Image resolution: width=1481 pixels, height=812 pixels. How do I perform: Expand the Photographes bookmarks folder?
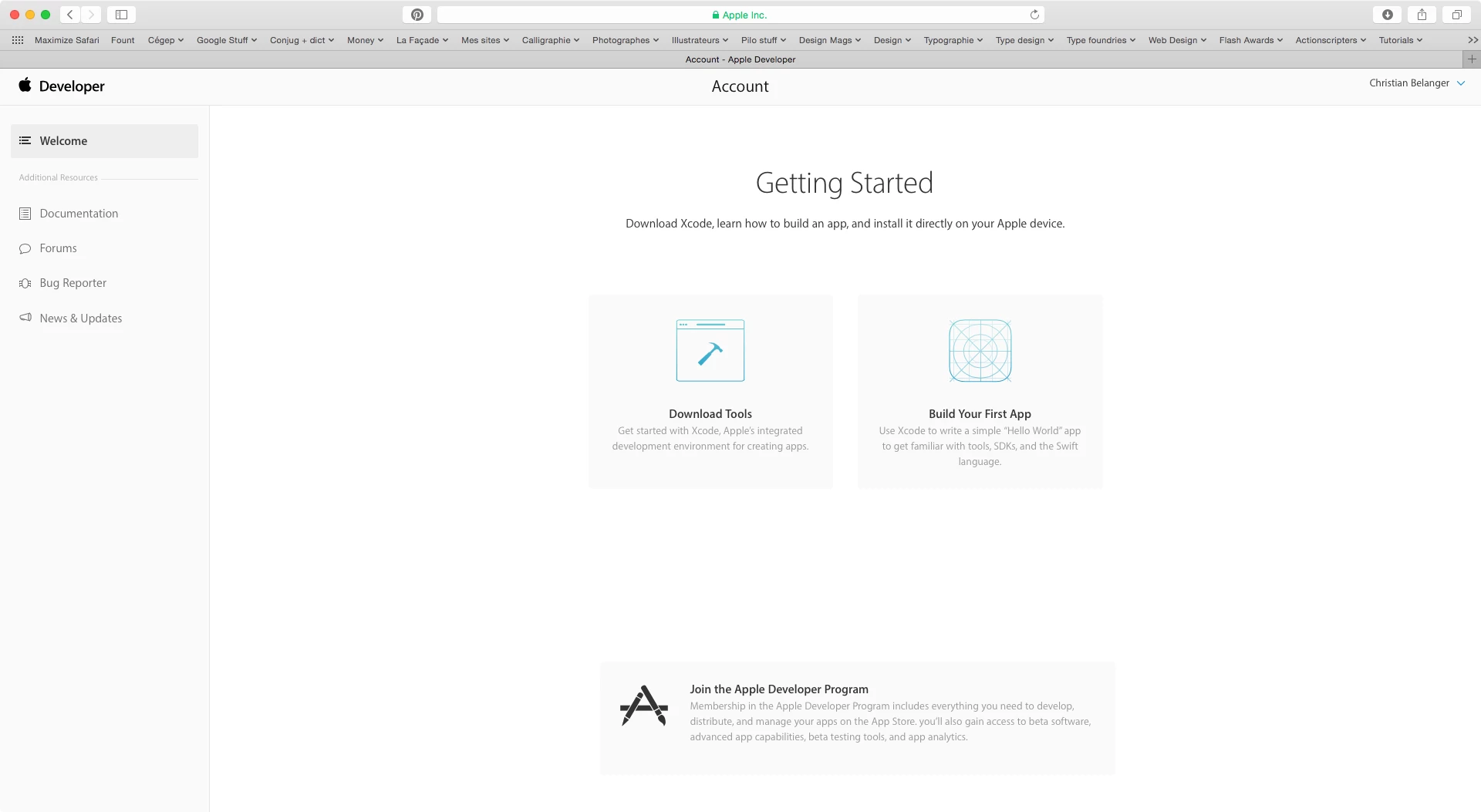[x=626, y=40]
